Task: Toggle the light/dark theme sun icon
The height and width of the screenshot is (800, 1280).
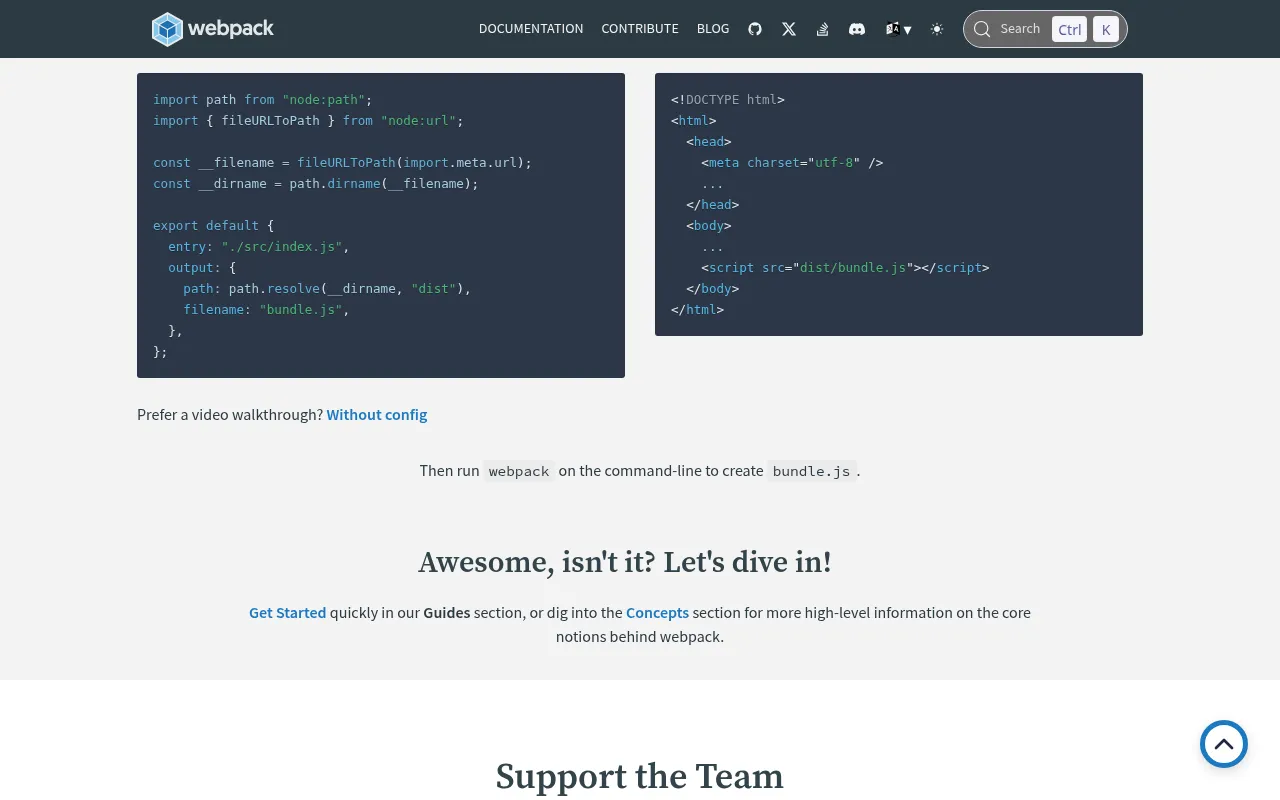Action: coord(937,29)
